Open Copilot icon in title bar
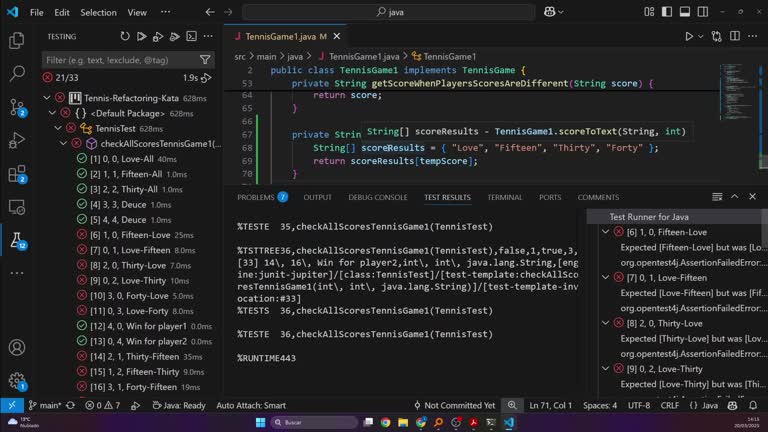Image resolution: width=768 pixels, height=432 pixels. point(550,12)
